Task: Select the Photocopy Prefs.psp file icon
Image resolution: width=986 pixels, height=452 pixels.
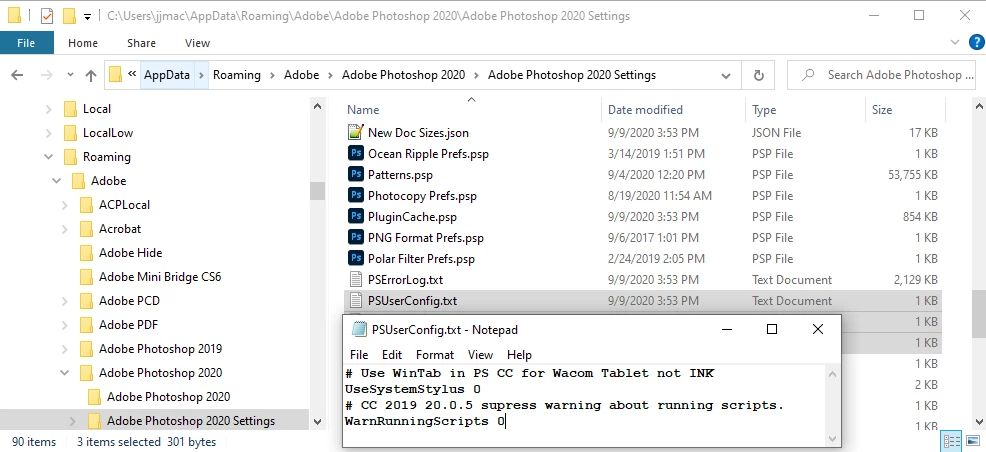Action: pyautogui.click(x=356, y=196)
